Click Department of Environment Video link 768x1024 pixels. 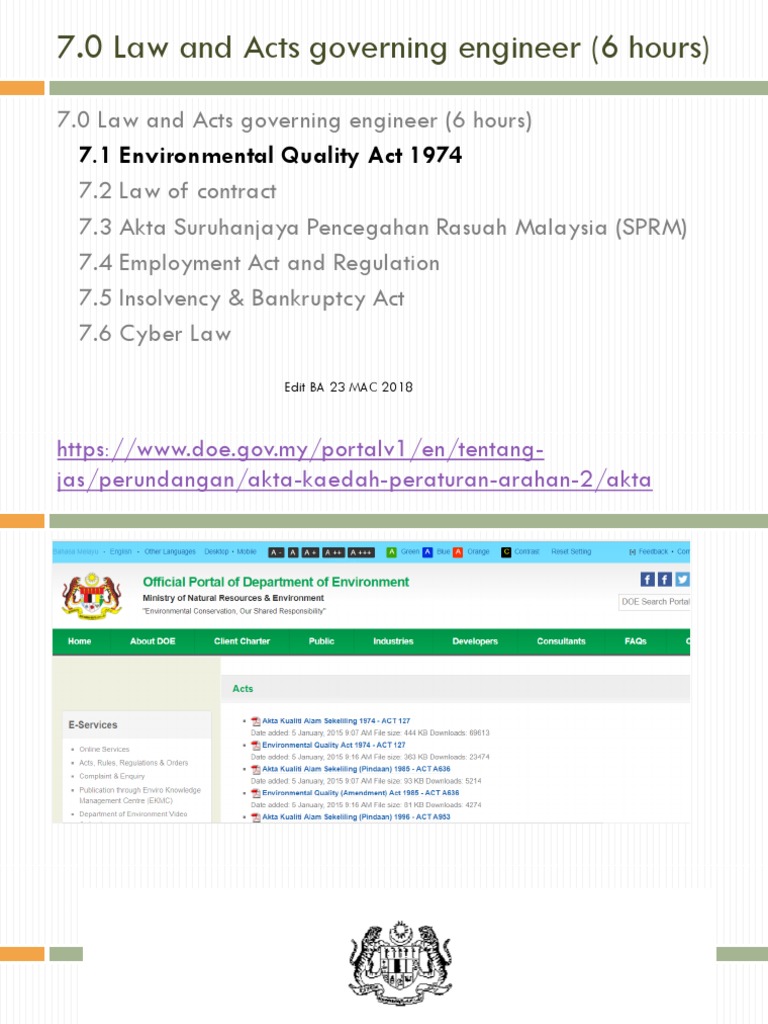coord(133,814)
